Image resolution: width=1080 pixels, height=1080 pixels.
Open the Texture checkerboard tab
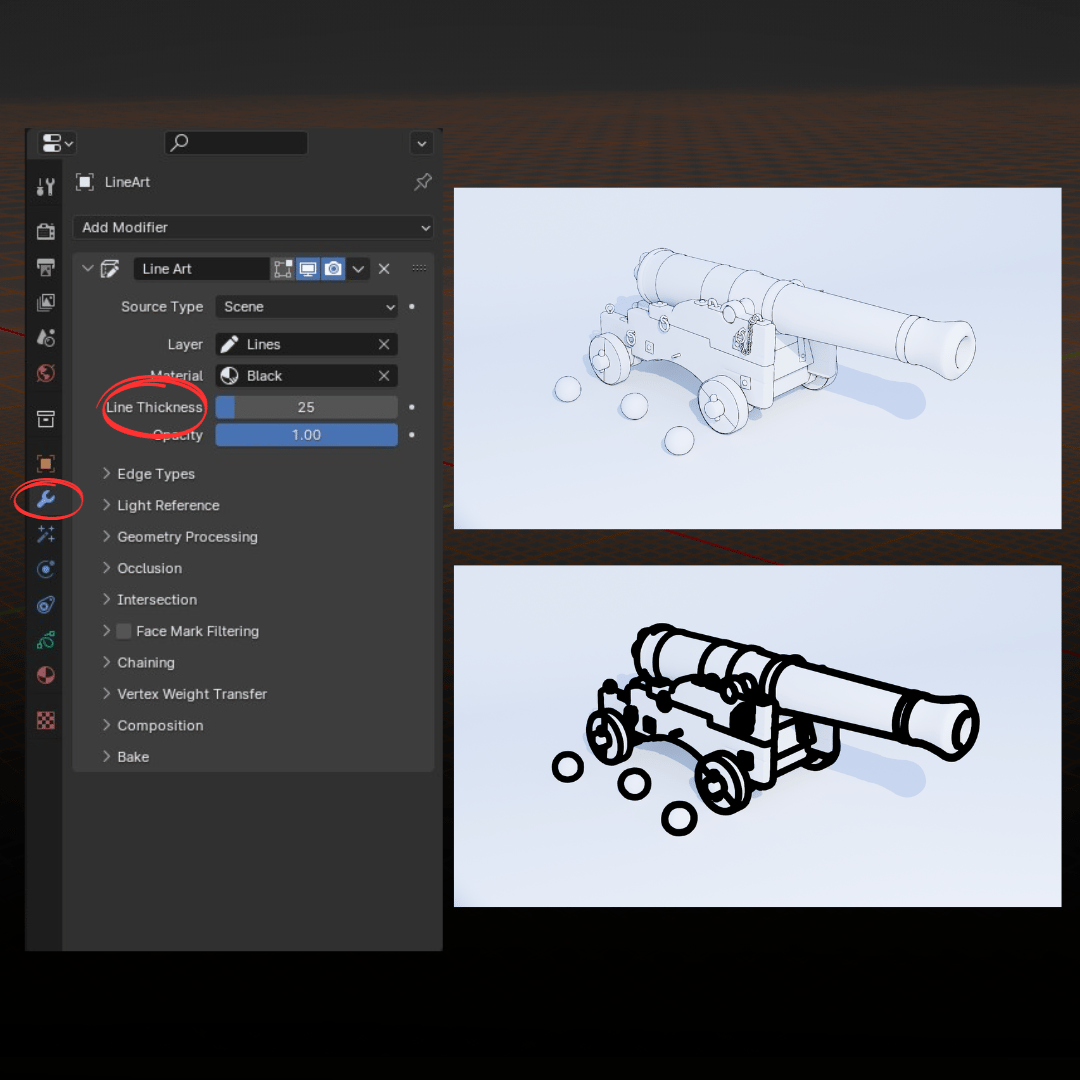click(x=45, y=720)
